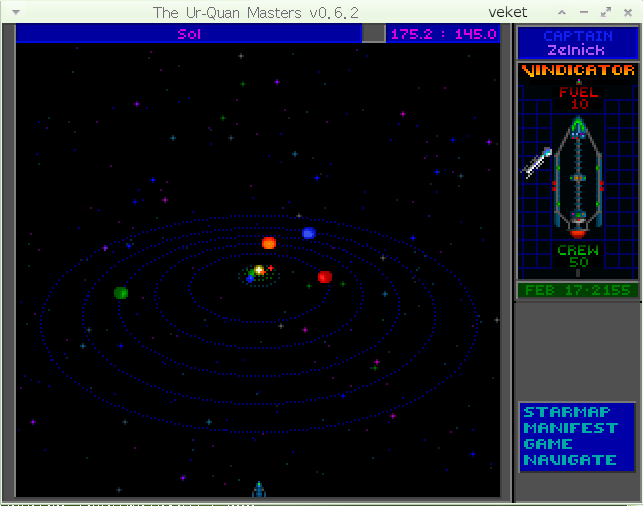
Task: Close the Ur-Quan Masters window
Action: [x=628, y=13]
